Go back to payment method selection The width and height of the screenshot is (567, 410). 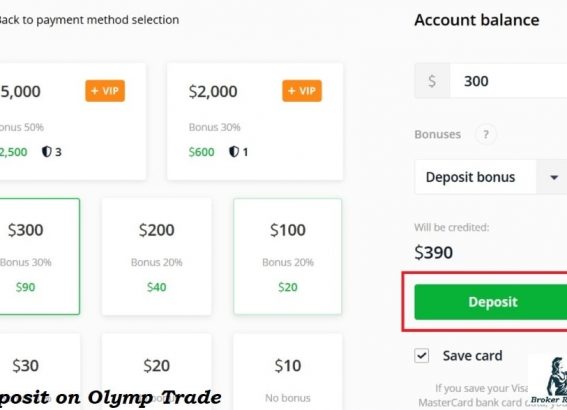[89, 20]
